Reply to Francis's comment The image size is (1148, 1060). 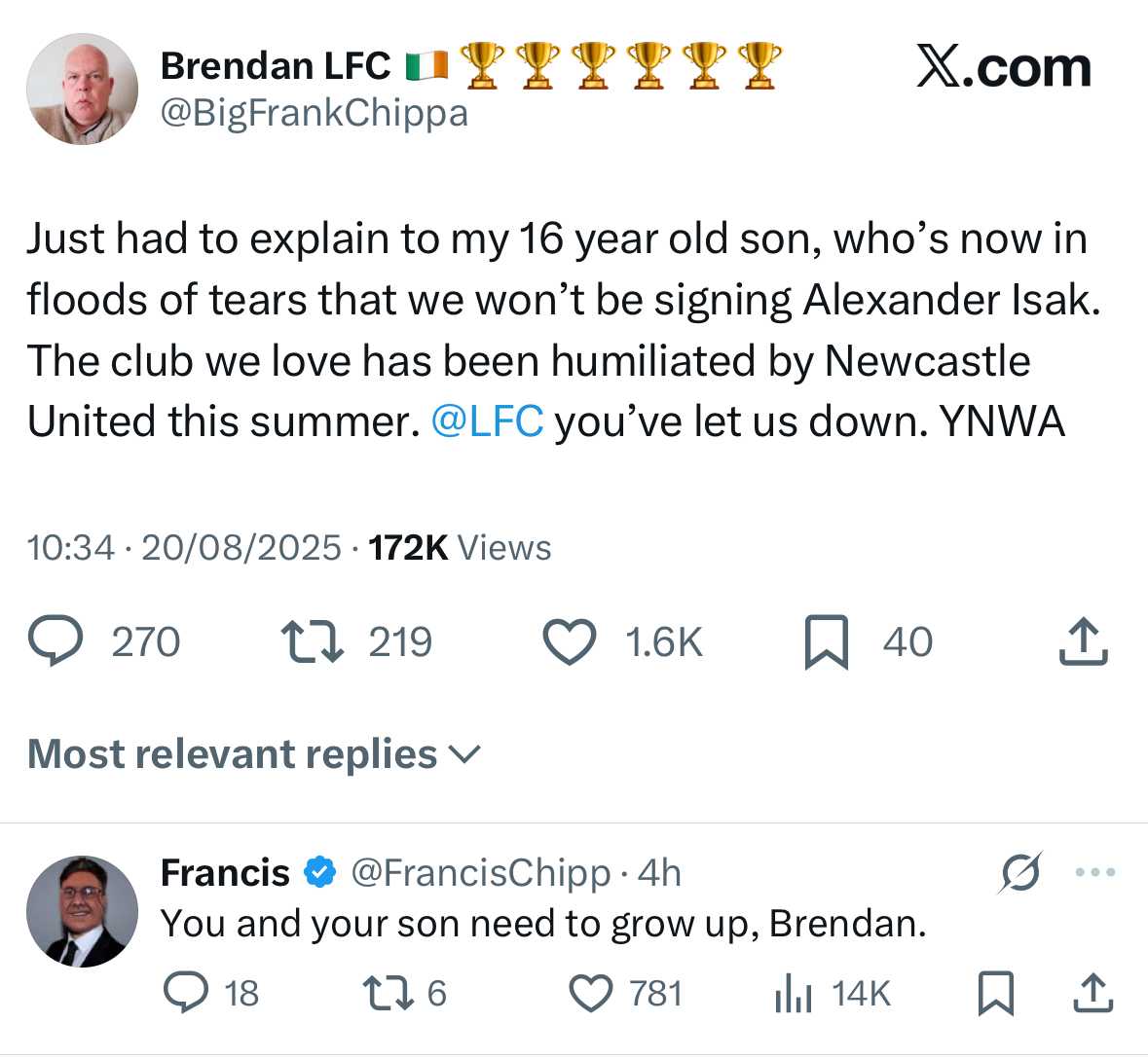point(185,993)
